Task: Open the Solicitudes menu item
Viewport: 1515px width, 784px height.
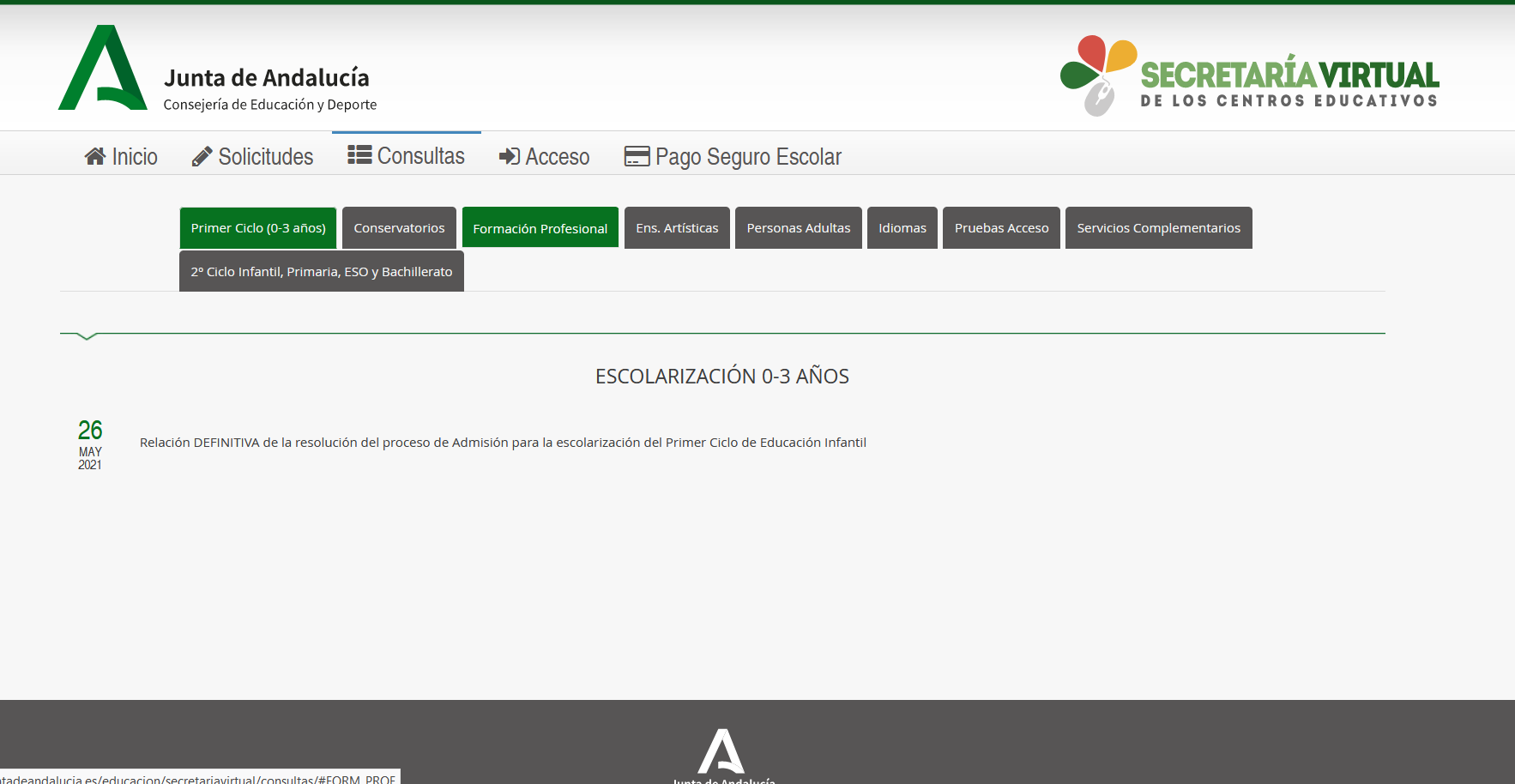Action: click(x=252, y=156)
